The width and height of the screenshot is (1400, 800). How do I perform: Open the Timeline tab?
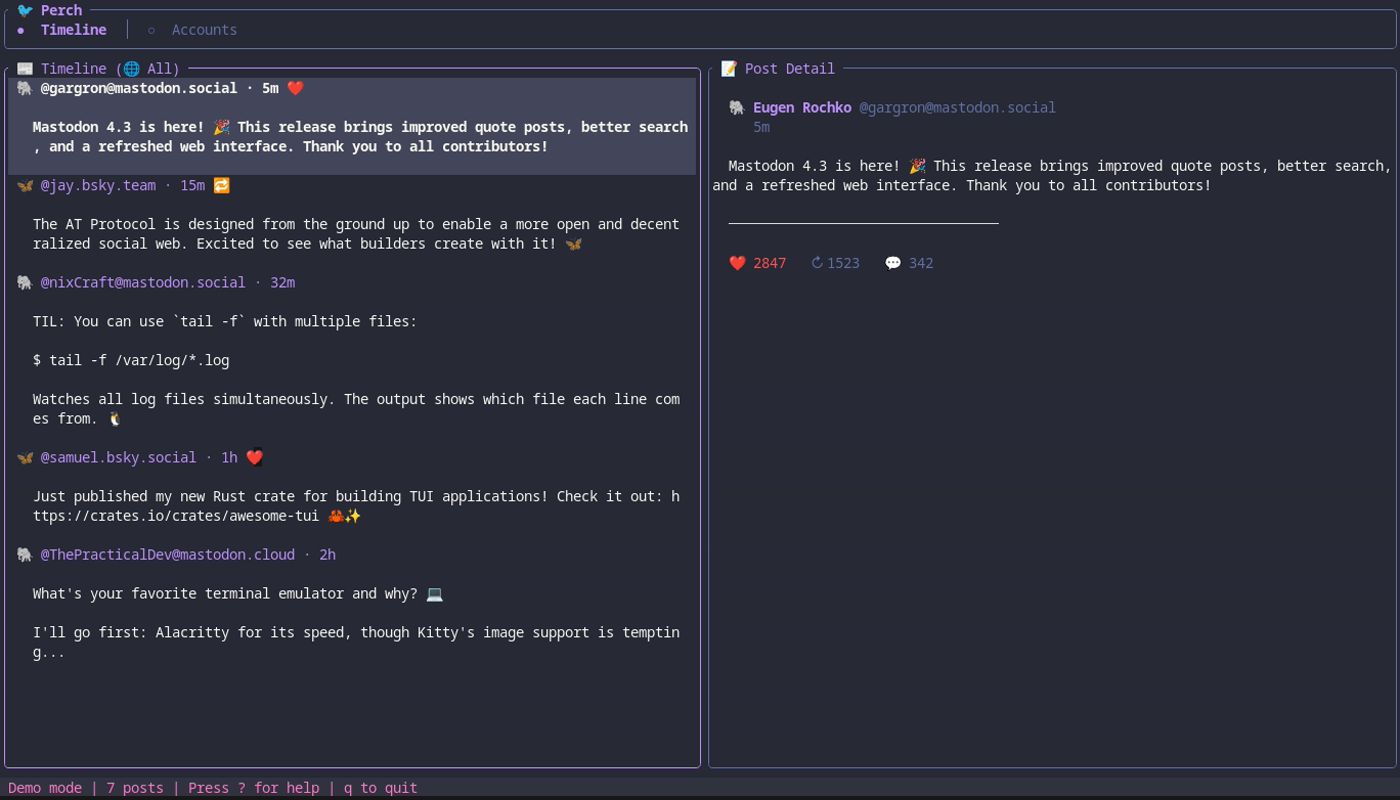click(x=73, y=30)
